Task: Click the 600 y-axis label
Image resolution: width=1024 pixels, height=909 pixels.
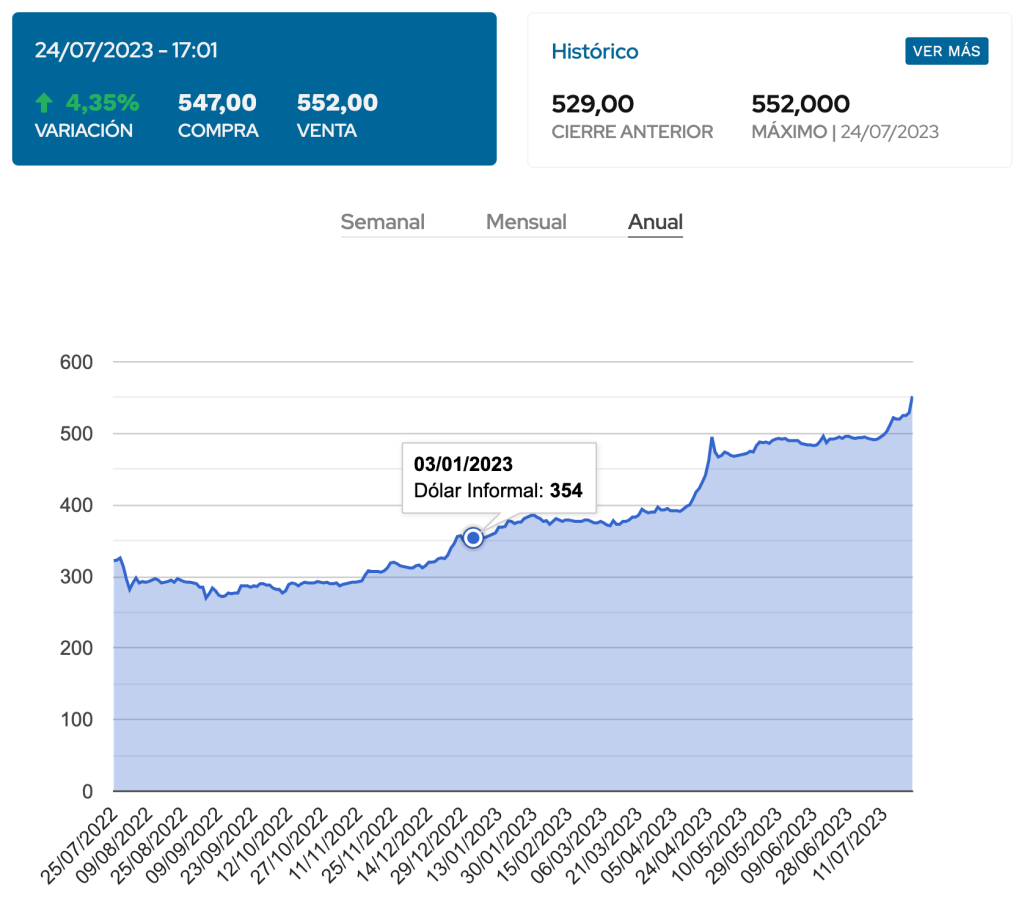Action: tap(76, 362)
